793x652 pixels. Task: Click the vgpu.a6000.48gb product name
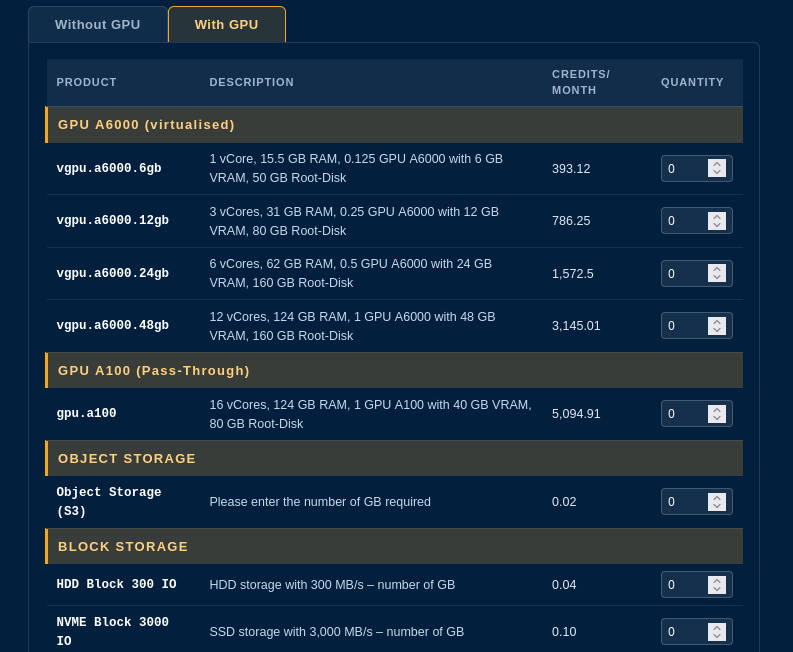pyautogui.click(x=113, y=325)
